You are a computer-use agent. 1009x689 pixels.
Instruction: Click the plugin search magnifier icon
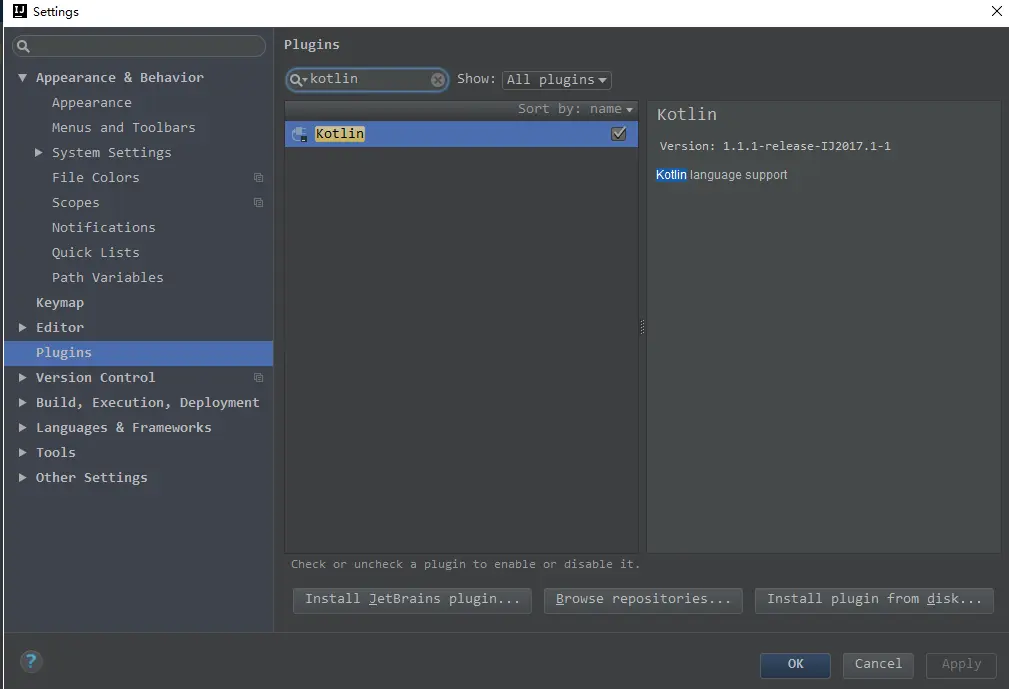tap(297, 80)
